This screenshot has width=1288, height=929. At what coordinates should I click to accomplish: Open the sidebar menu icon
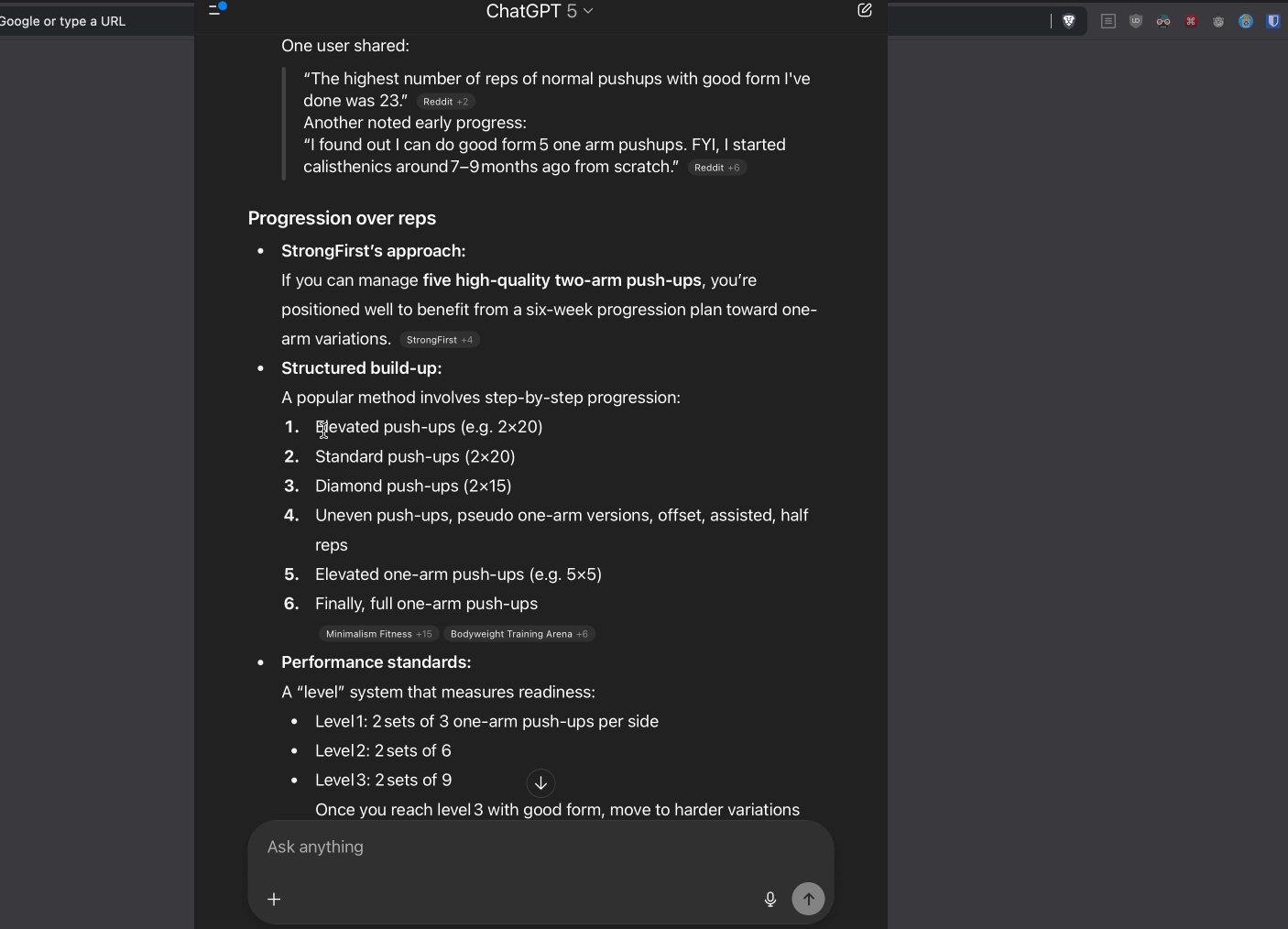click(216, 10)
